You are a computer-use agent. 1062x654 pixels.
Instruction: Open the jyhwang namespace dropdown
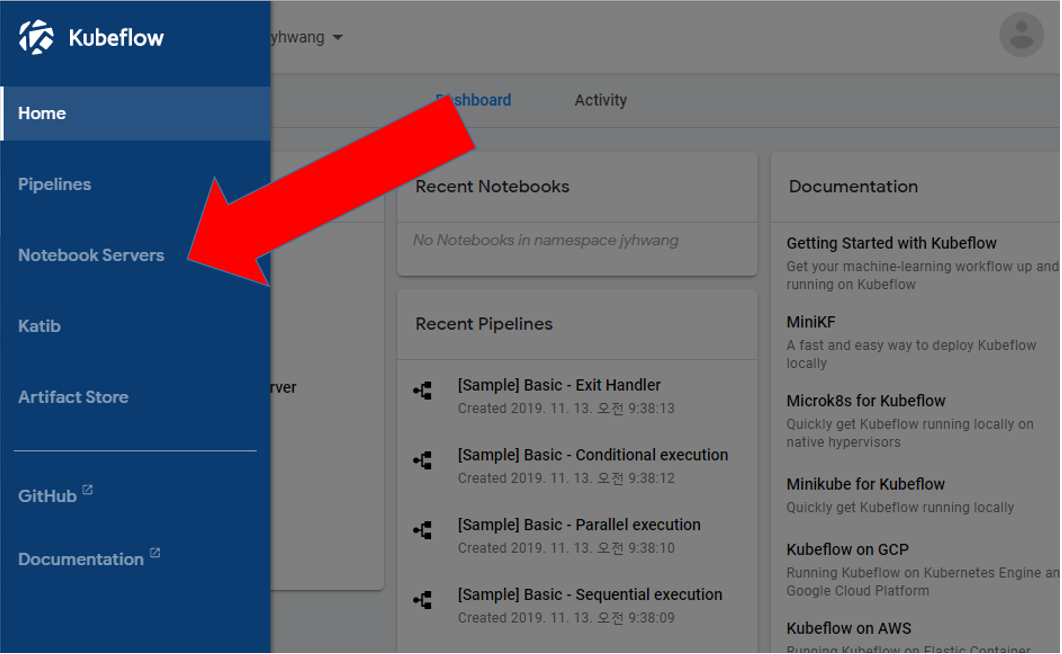point(307,37)
